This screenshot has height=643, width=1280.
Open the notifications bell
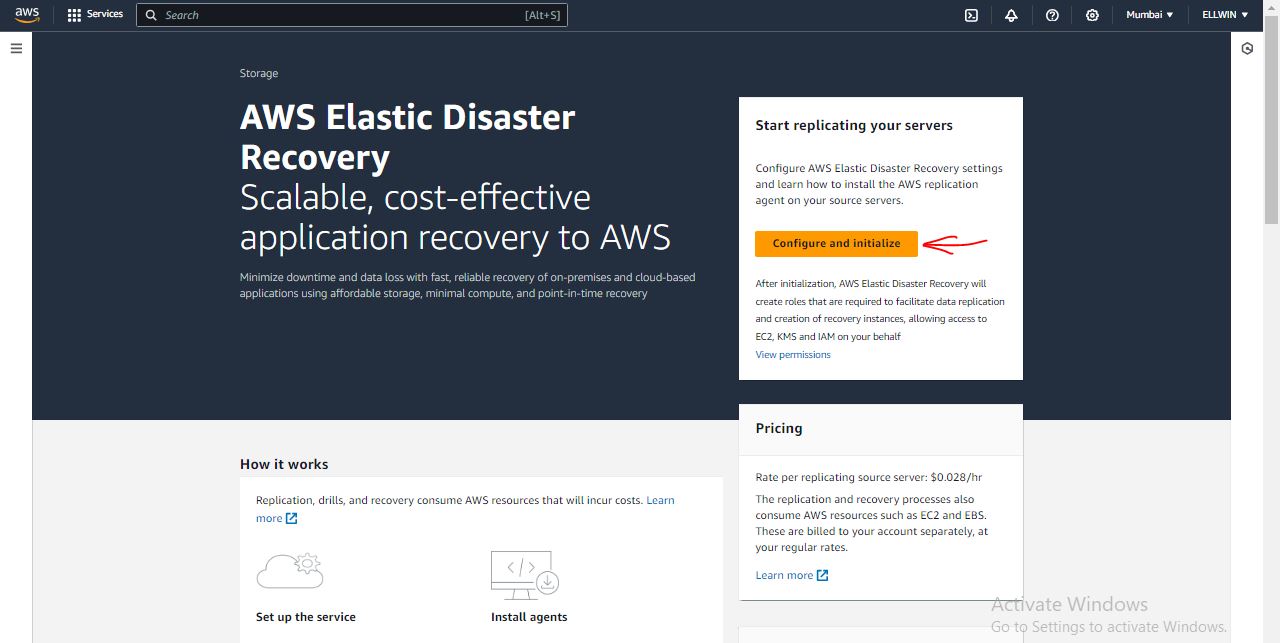[1011, 15]
